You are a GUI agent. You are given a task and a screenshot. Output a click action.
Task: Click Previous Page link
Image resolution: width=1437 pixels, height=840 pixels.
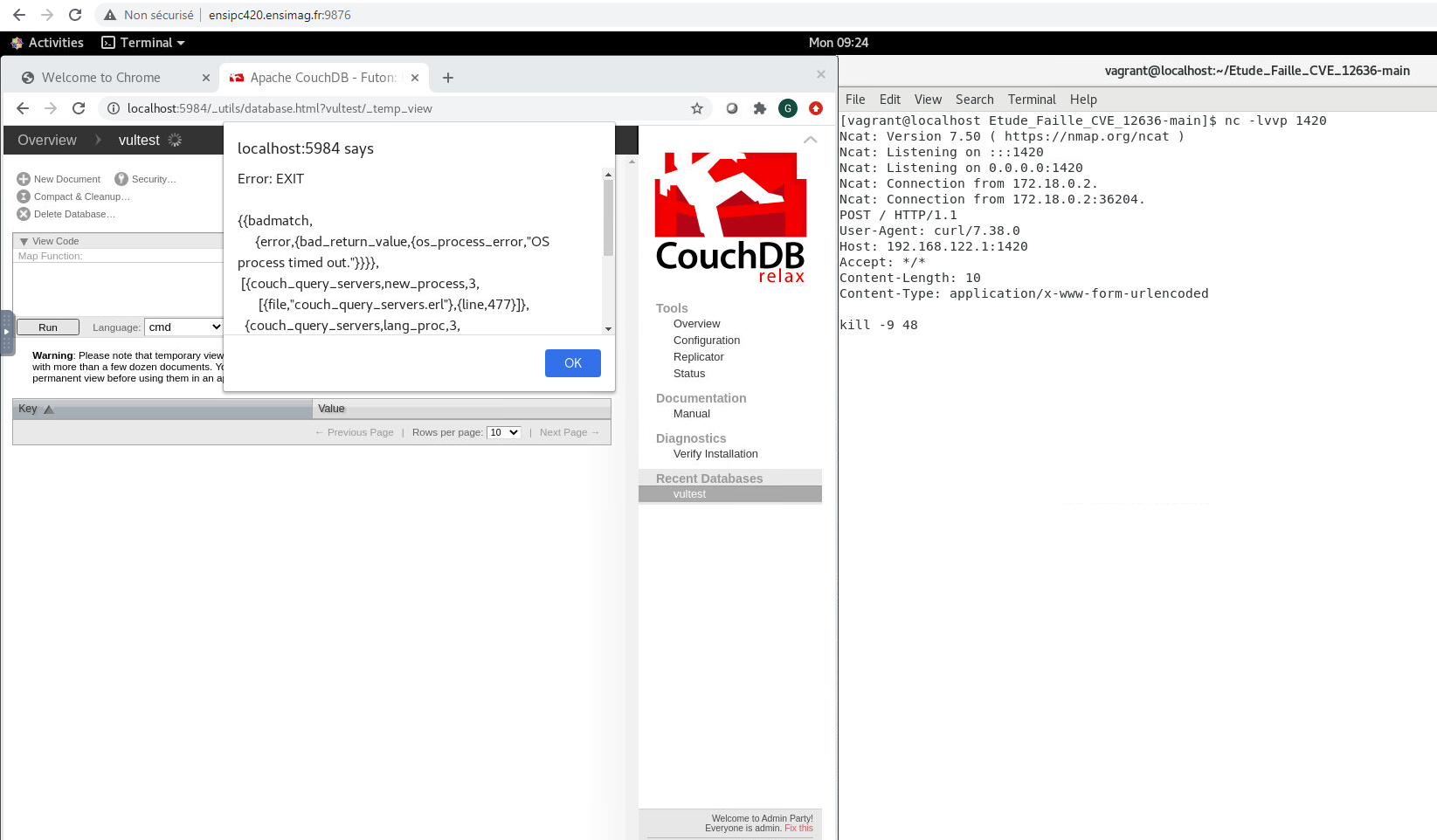354,432
